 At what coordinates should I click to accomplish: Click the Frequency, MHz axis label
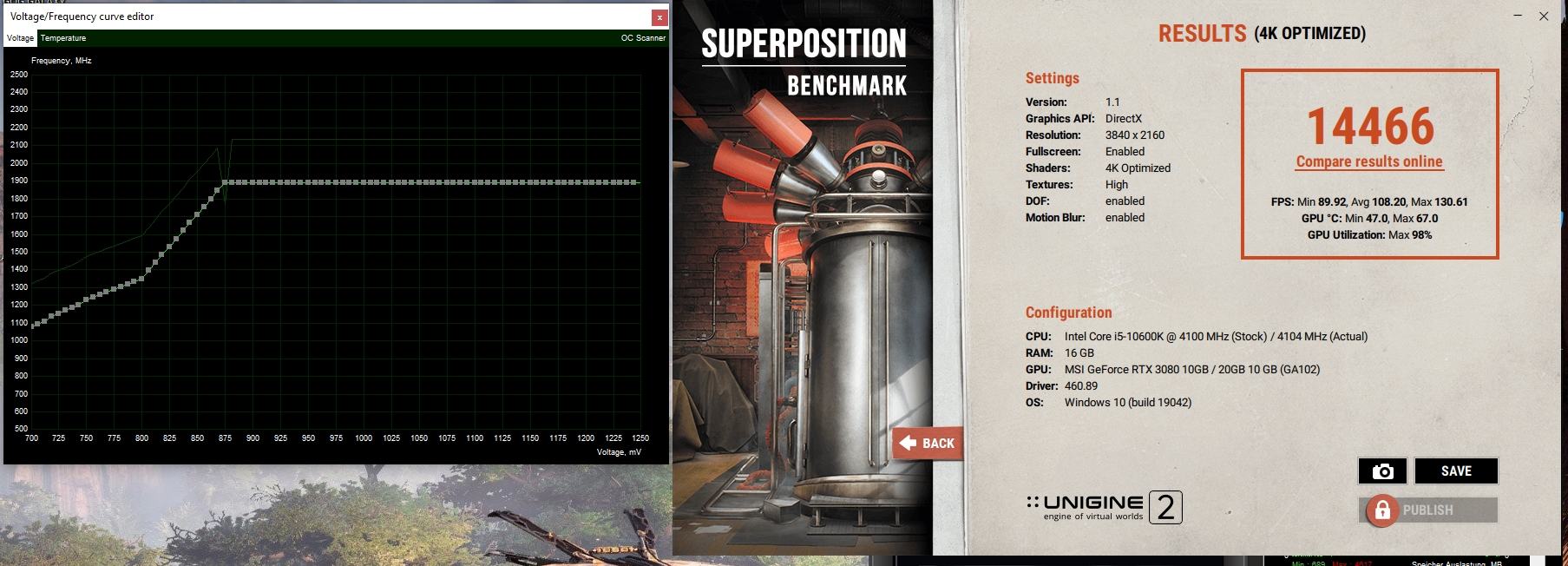tap(61, 61)
